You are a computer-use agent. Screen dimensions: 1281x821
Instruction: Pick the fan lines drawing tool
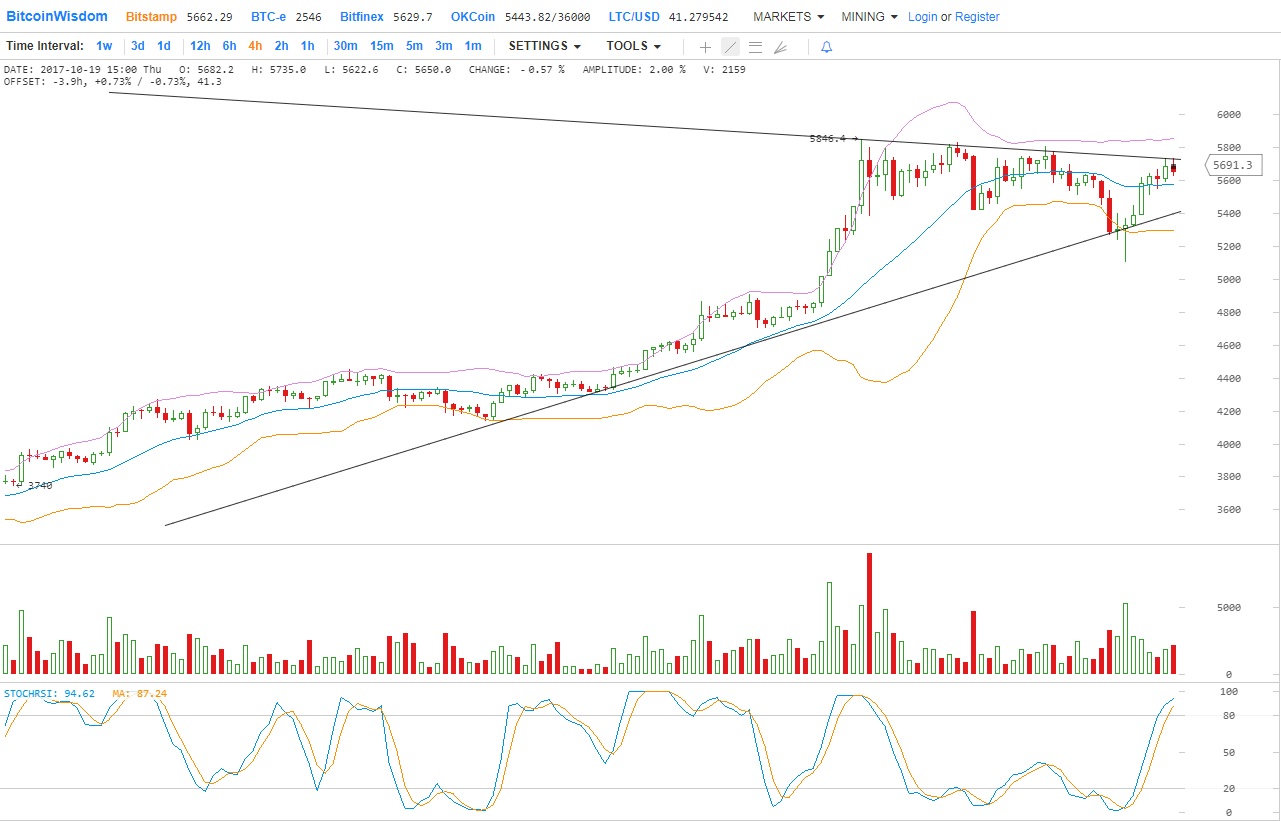point(781,47)
